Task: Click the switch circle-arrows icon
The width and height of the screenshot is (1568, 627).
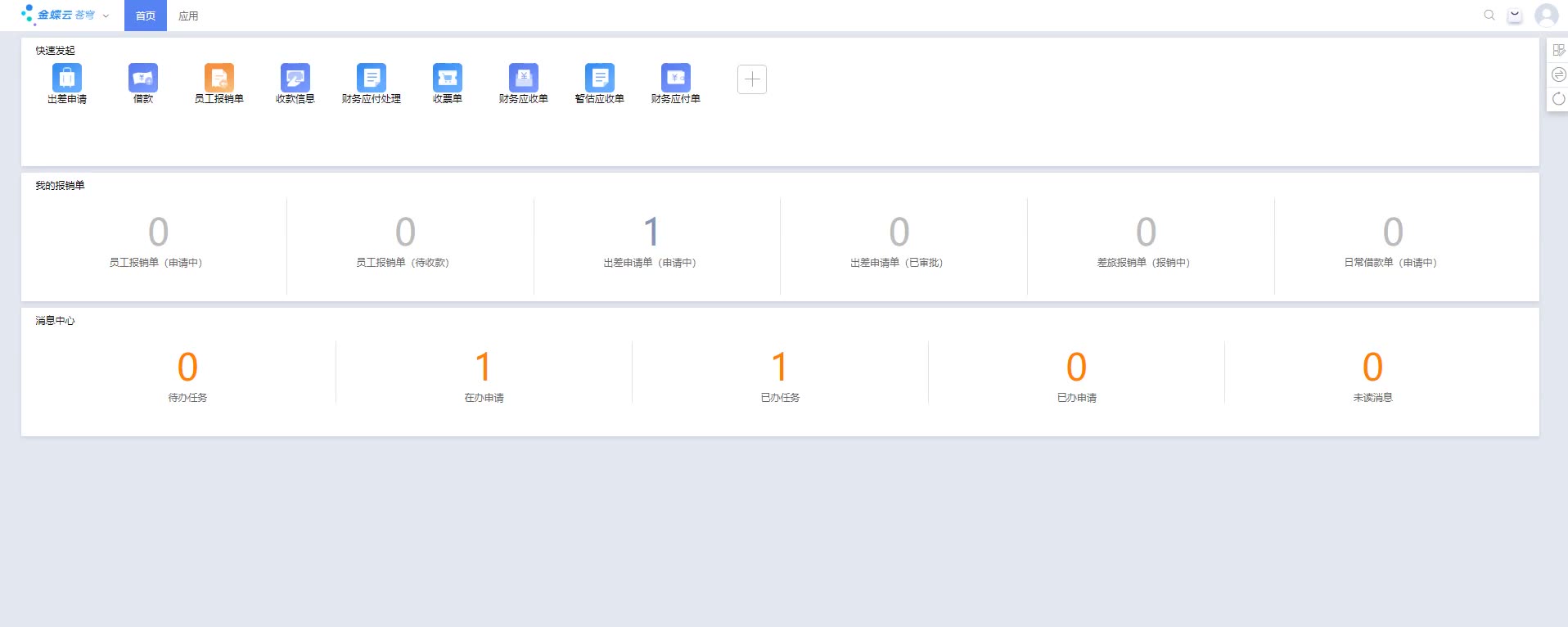Action: [1559, 74]
